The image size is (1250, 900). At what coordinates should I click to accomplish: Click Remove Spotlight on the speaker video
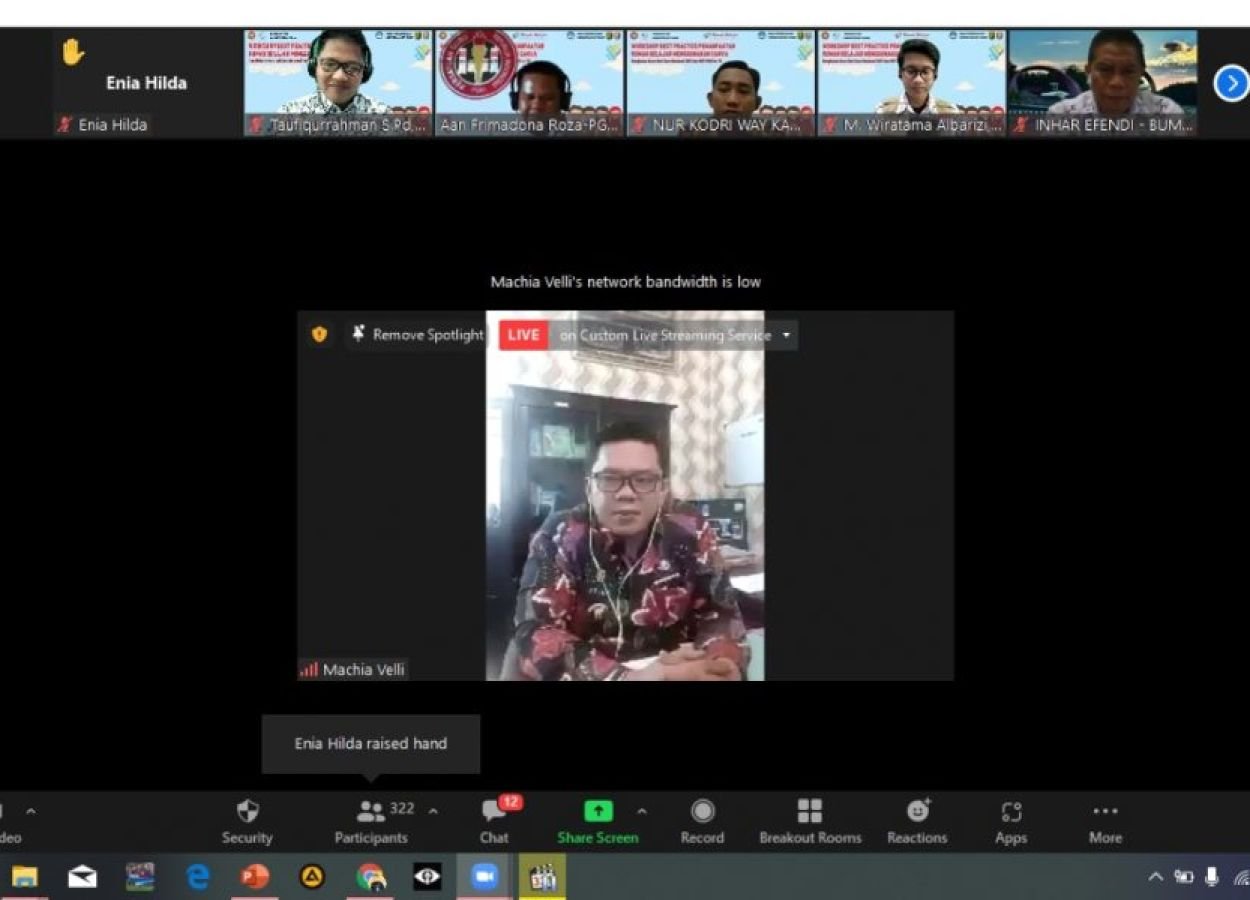pyautogui.click(x=417, y=335)
